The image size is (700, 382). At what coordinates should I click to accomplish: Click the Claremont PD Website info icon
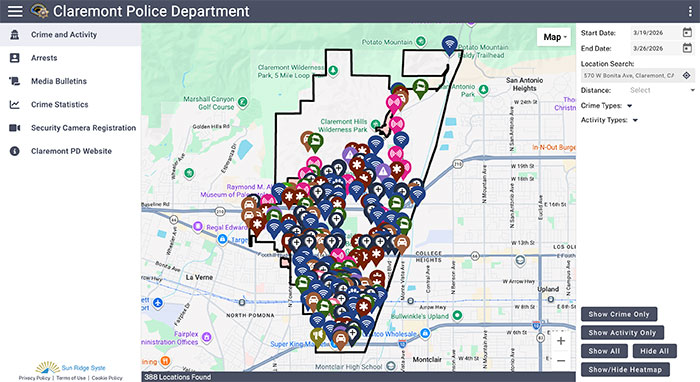click(x=15, y=151)
